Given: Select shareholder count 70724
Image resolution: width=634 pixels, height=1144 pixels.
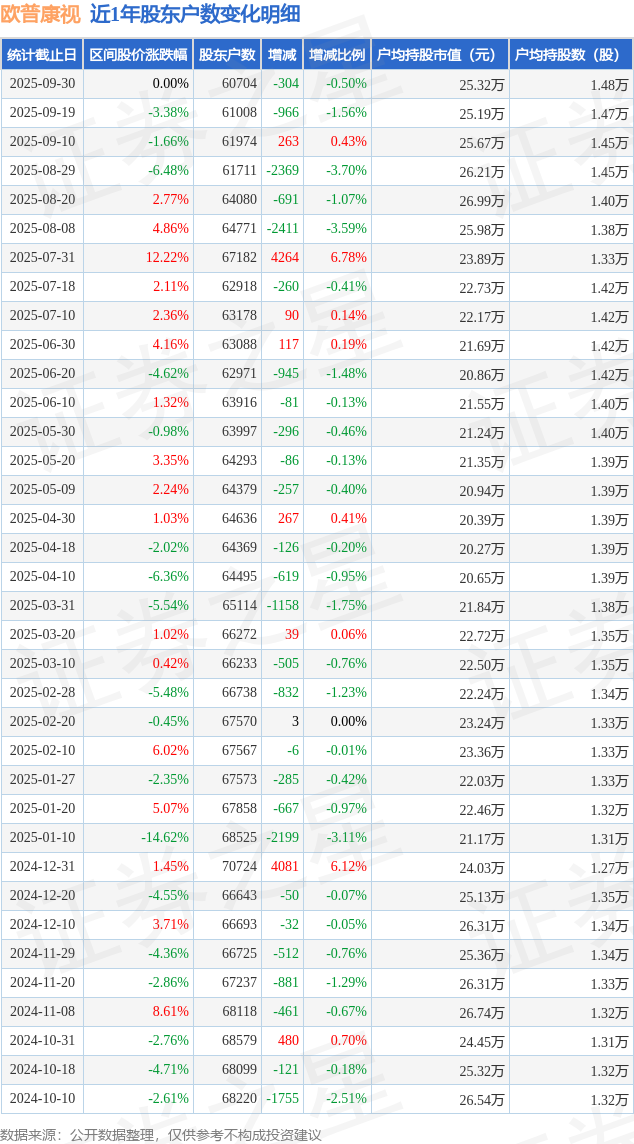Looking at the screenshot, I should [x=239, y=867].
